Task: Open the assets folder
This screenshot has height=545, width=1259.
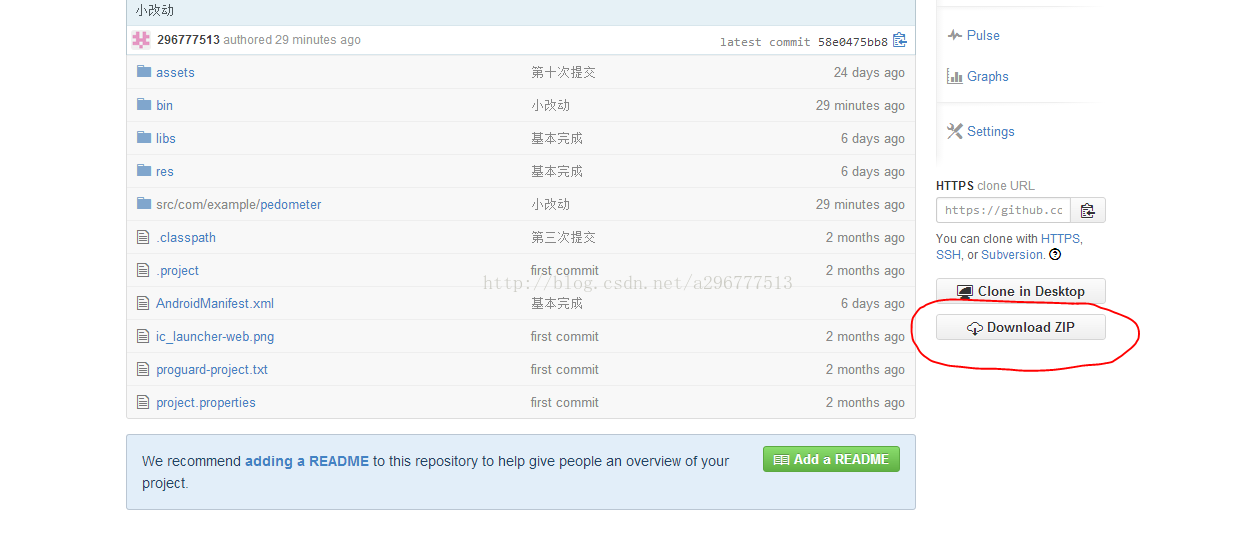Action: (175, 72)
